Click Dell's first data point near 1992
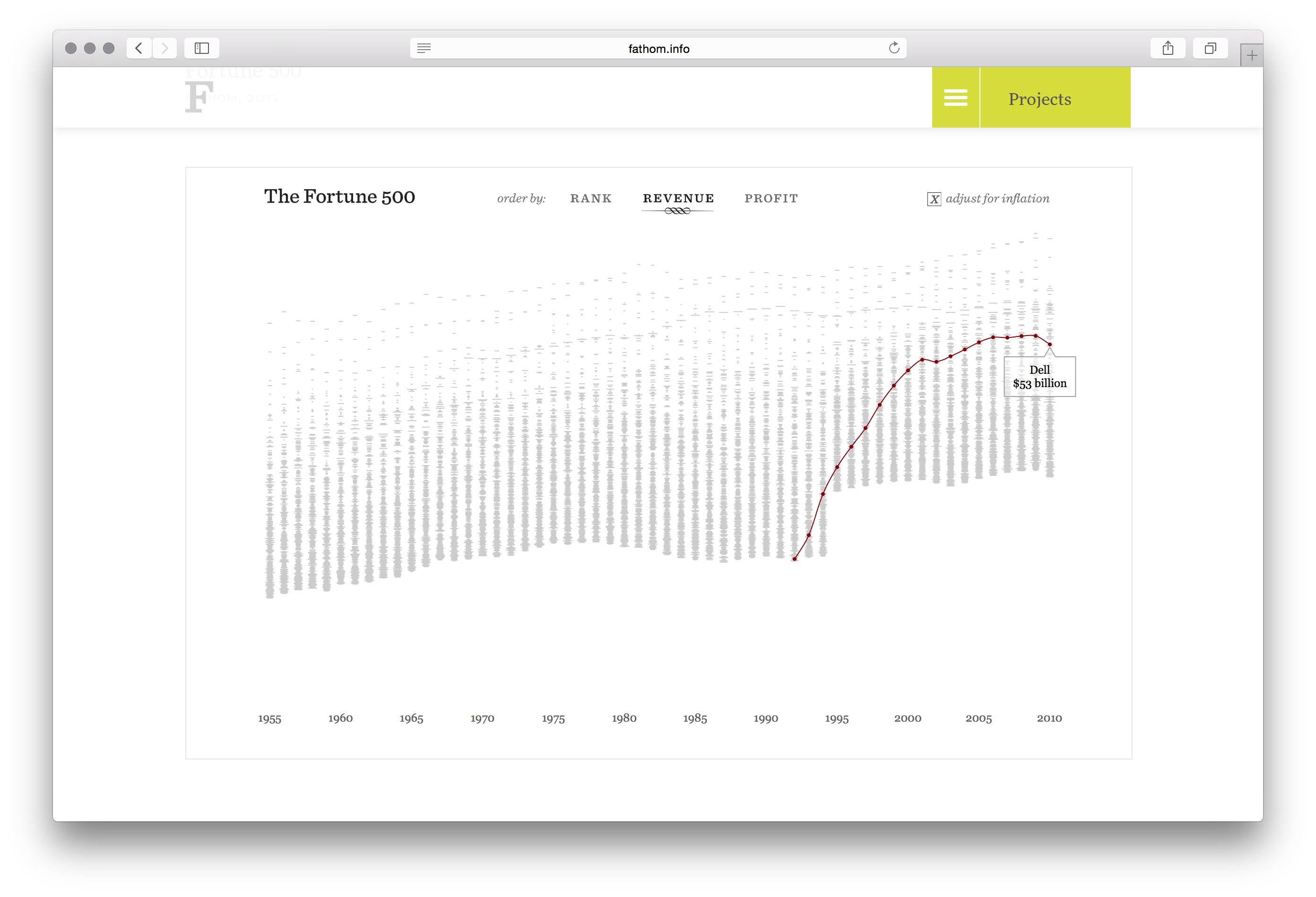Image resolution: width=1316 pixels, height=897 pixels. pos(795,559)
